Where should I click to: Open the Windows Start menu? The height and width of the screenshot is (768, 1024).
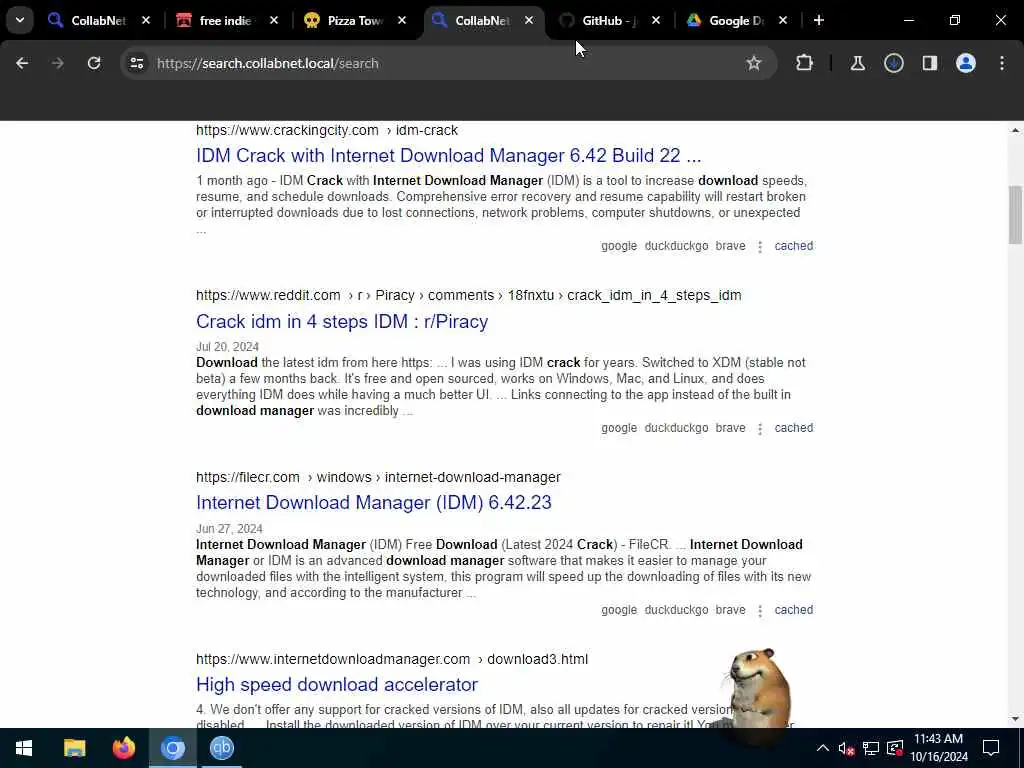24,748
